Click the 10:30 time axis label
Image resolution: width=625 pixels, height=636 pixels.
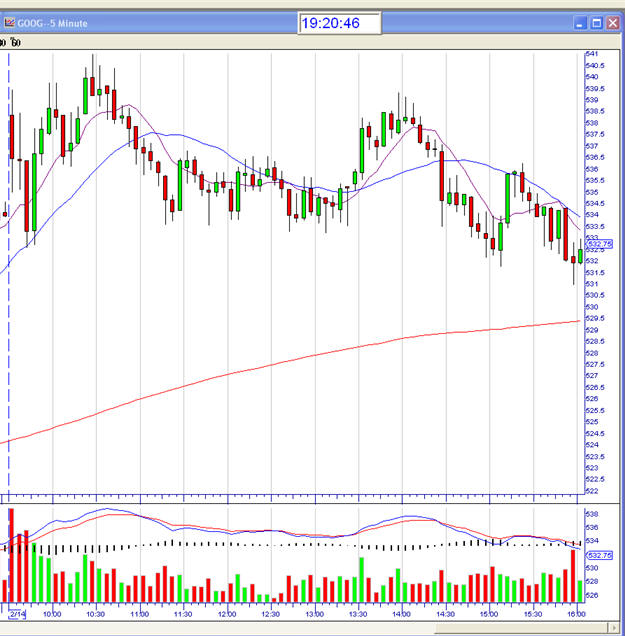pyautogui.click(x=96, y=614)
